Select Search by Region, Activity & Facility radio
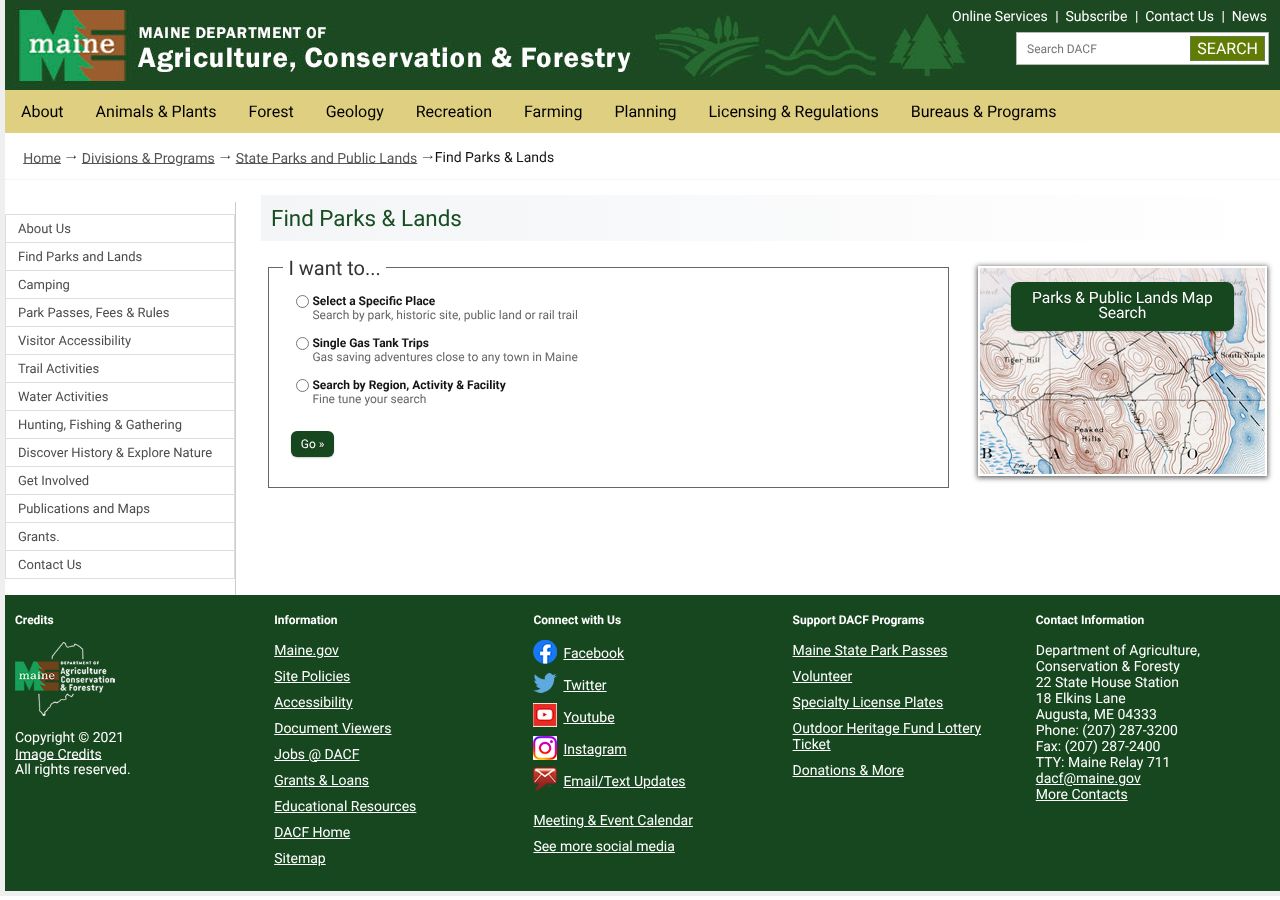This screenshot has width=1280, height=900. tap(302, 385)
